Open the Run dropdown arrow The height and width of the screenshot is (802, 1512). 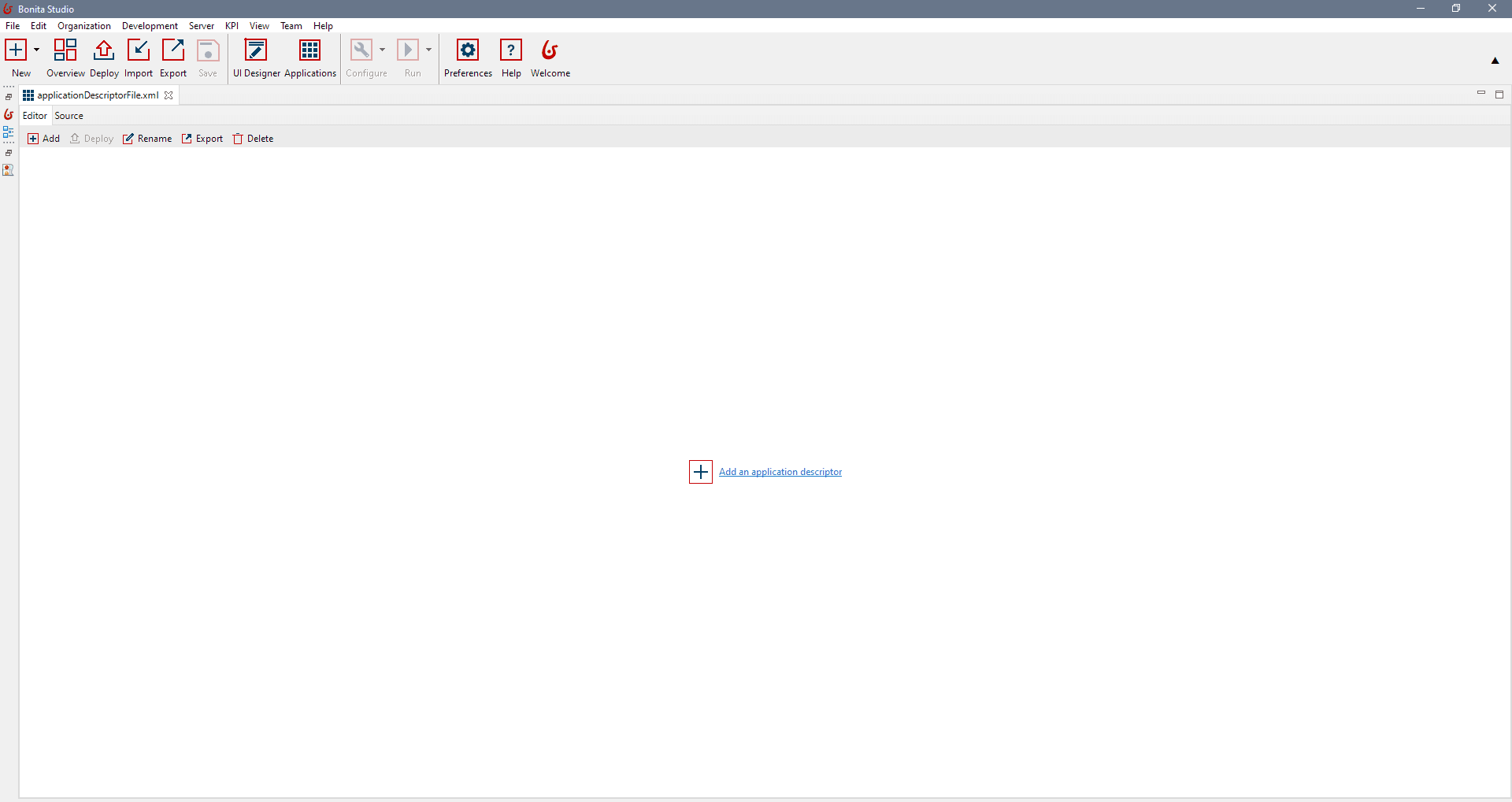(428, 50)
